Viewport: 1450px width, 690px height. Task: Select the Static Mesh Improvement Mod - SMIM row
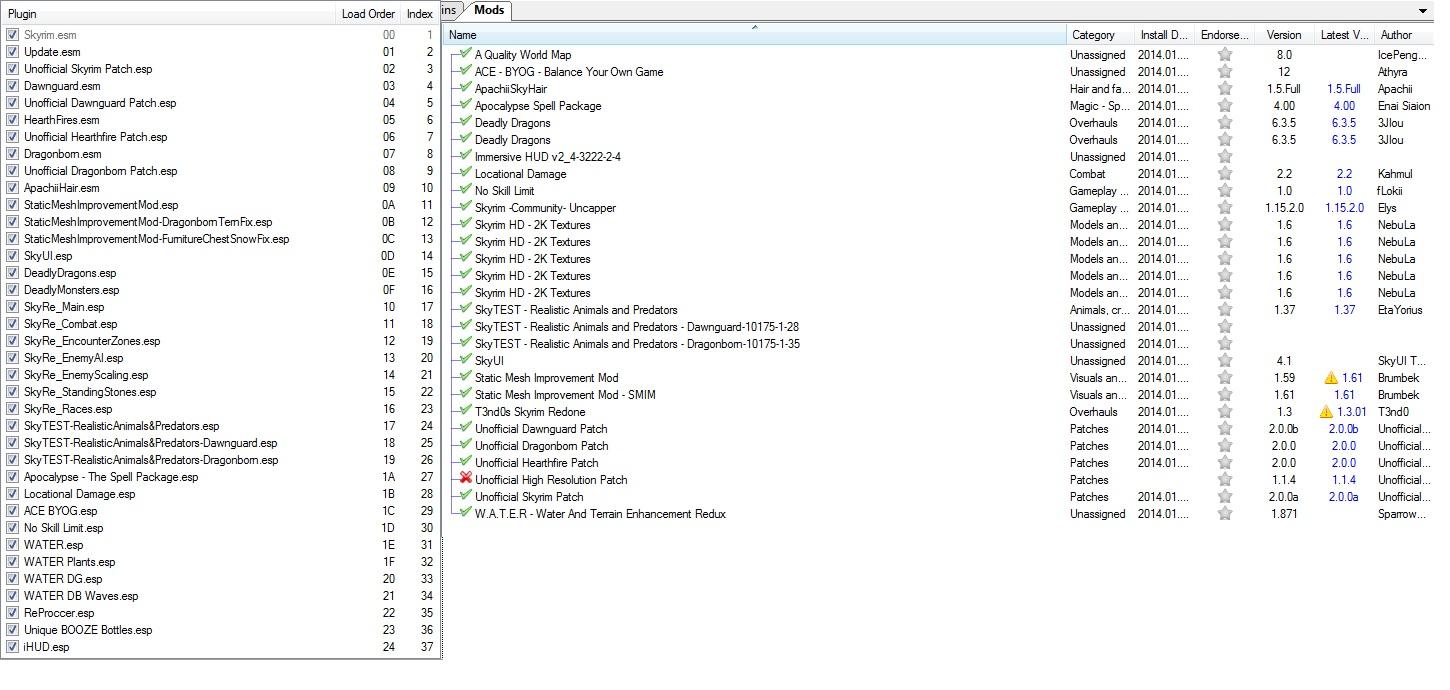click(938, 395)
